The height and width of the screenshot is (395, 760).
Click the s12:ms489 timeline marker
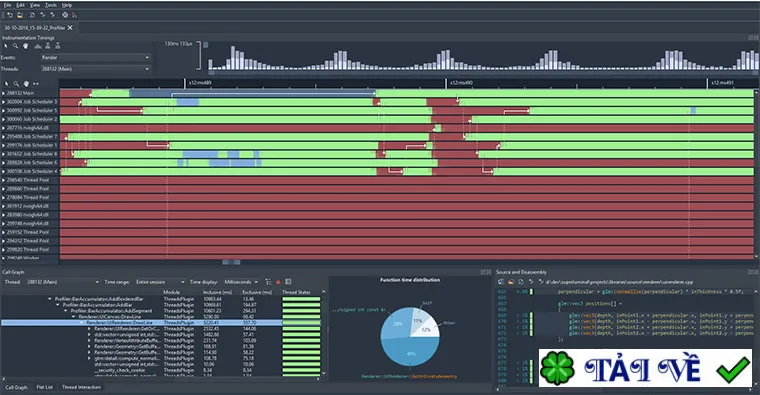pyautogui.click(x=200, y=83)
